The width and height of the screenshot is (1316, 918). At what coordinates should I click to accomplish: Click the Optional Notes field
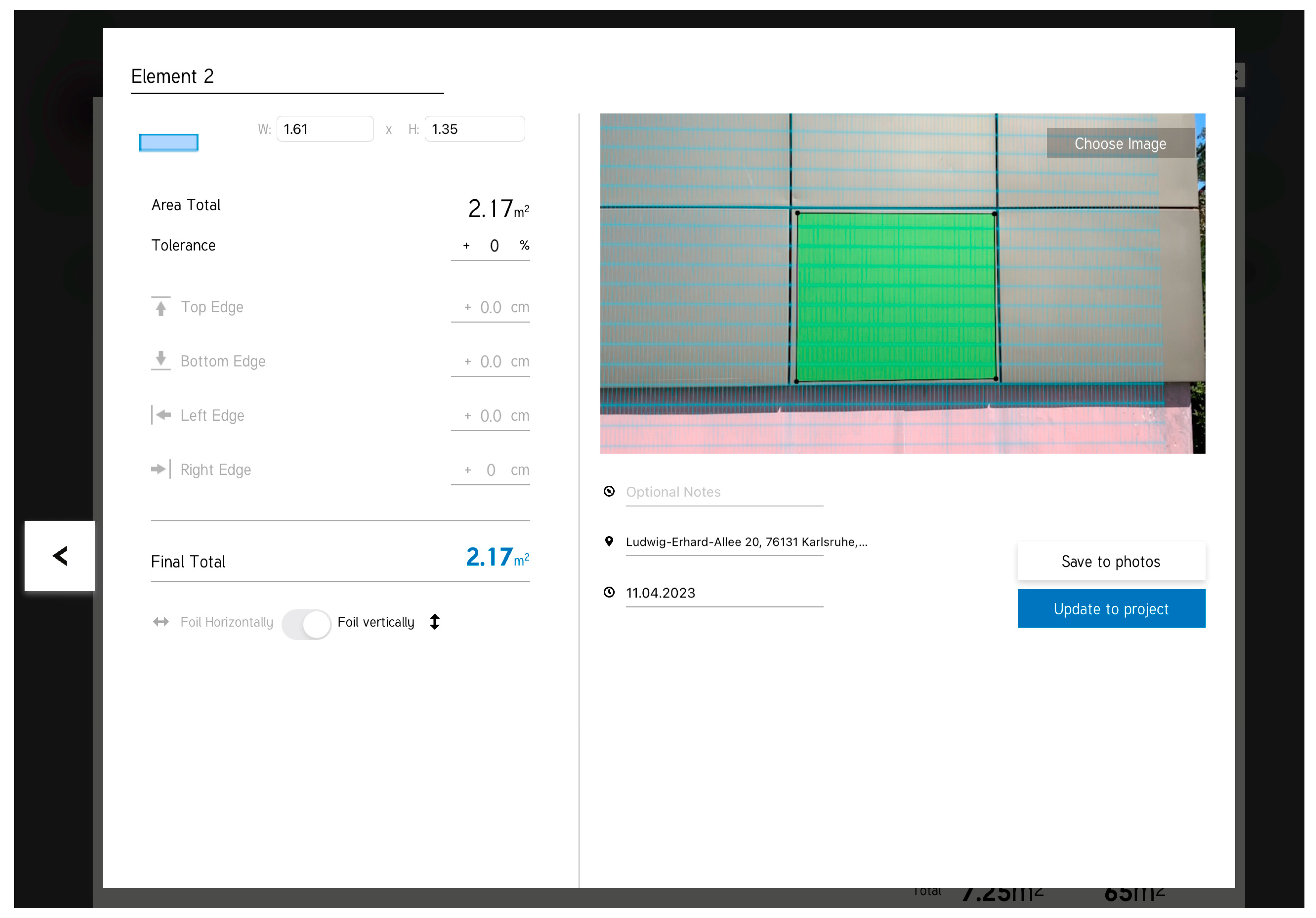click(x=724, y=492)
